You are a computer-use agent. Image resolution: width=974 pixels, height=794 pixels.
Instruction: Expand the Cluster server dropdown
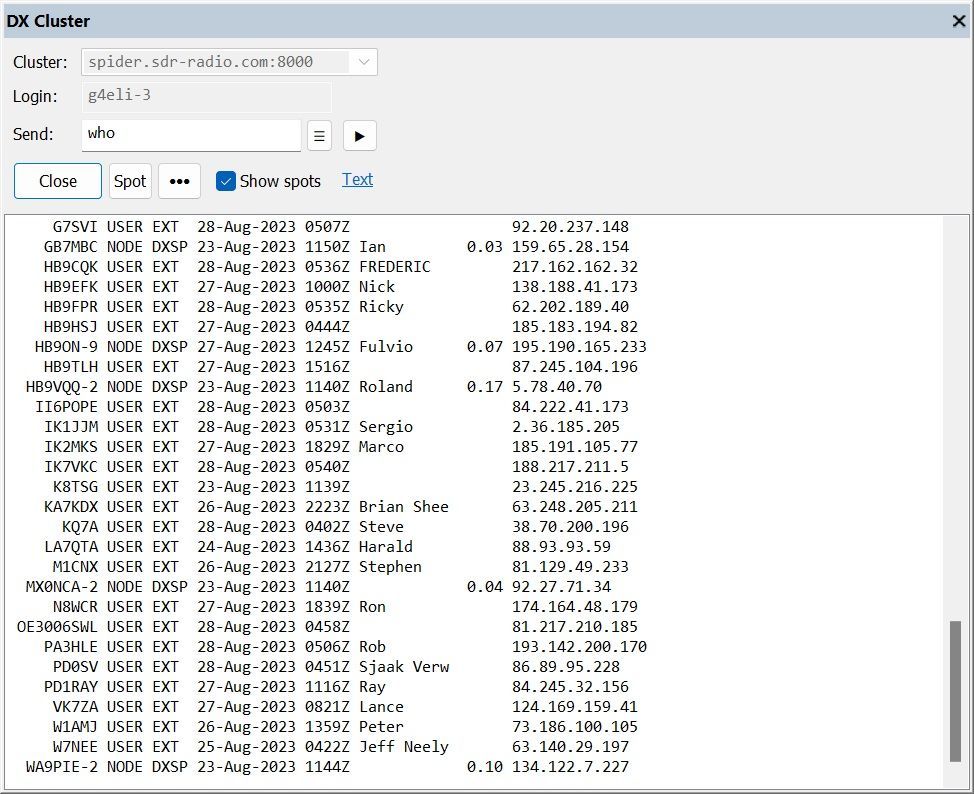pos(363,62)
